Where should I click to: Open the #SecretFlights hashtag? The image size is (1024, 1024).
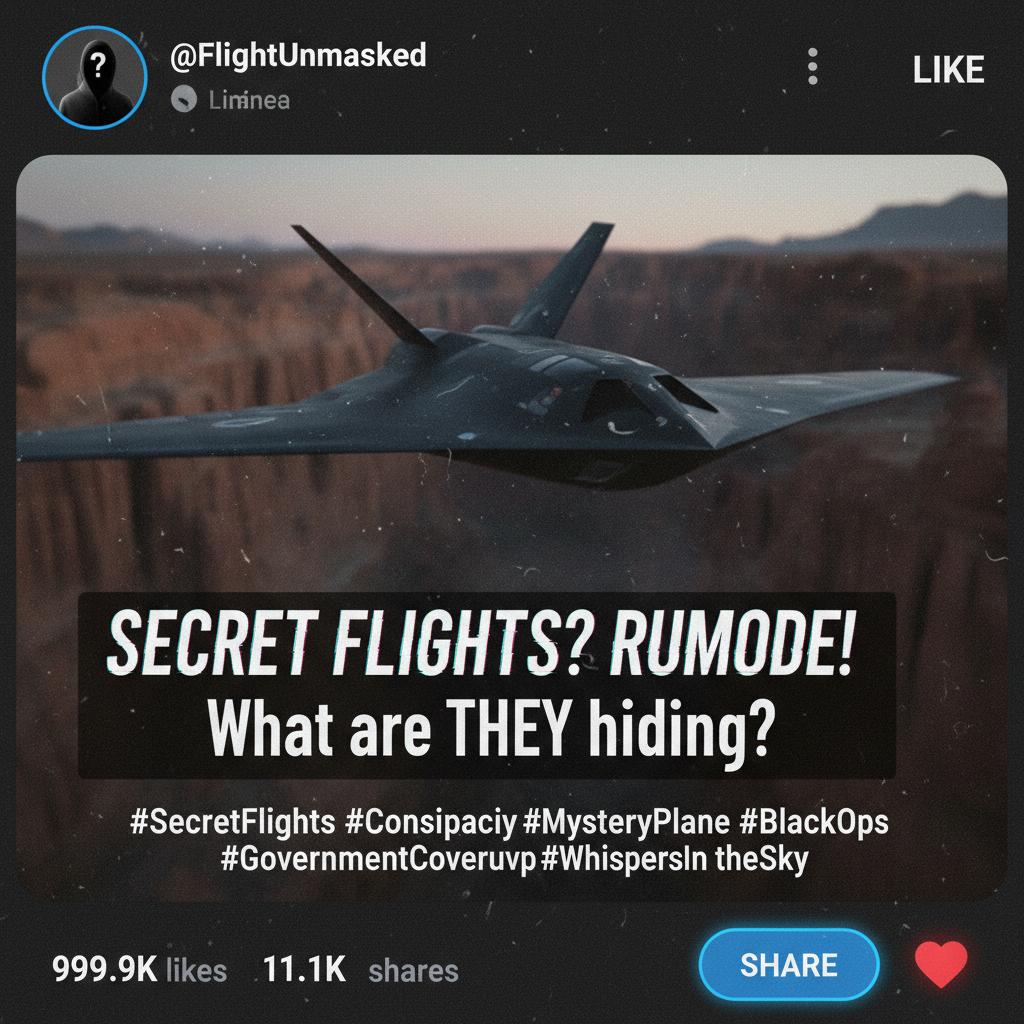point(232,822)
